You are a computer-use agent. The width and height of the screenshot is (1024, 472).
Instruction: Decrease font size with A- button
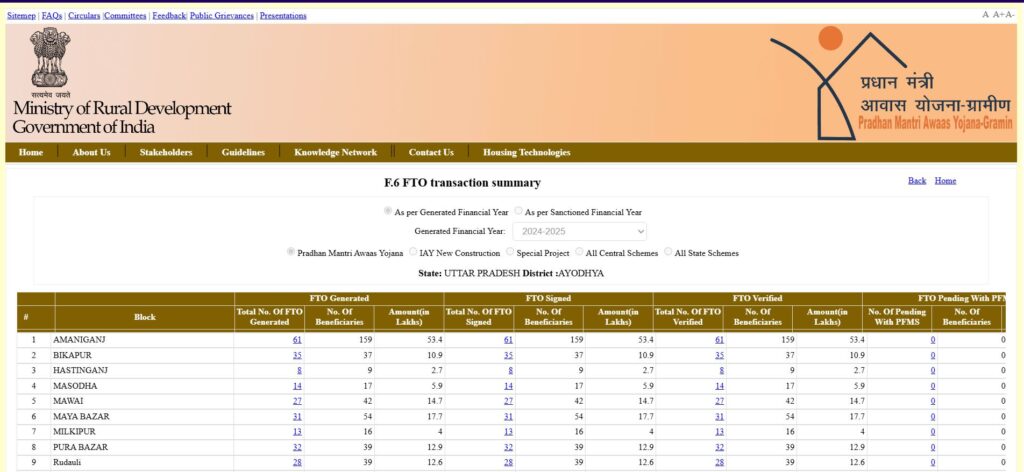(x=1010, y=14)
